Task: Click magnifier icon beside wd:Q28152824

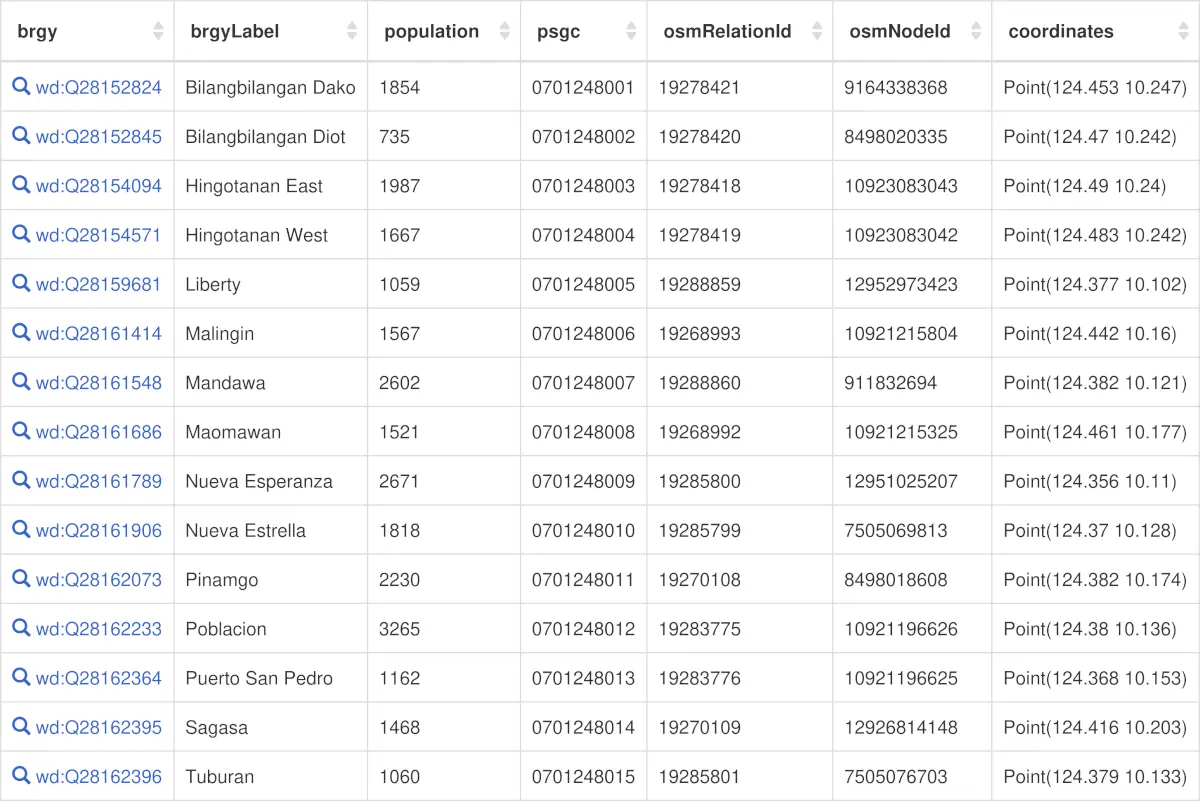Action: (21, 87)
